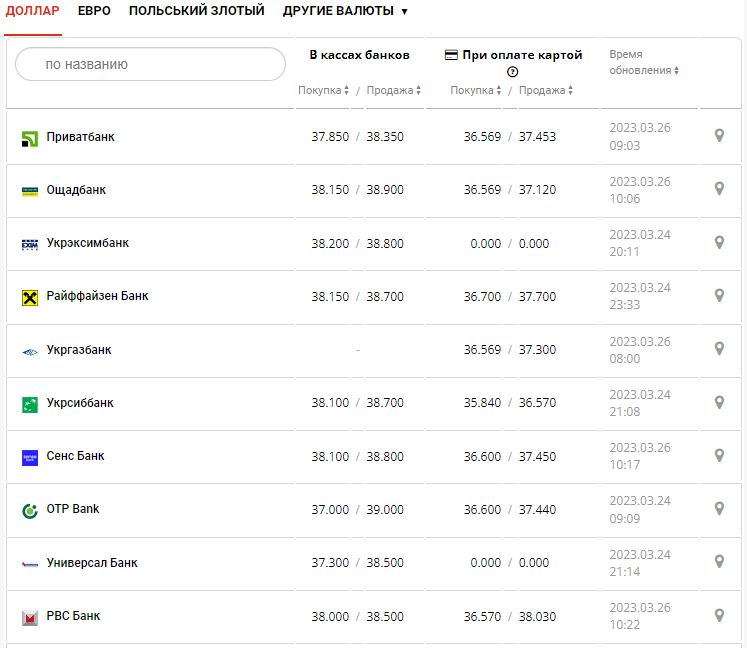Sort by cash desk Покупка column
This screenshot has height=648, width=747.
[324, 90]
